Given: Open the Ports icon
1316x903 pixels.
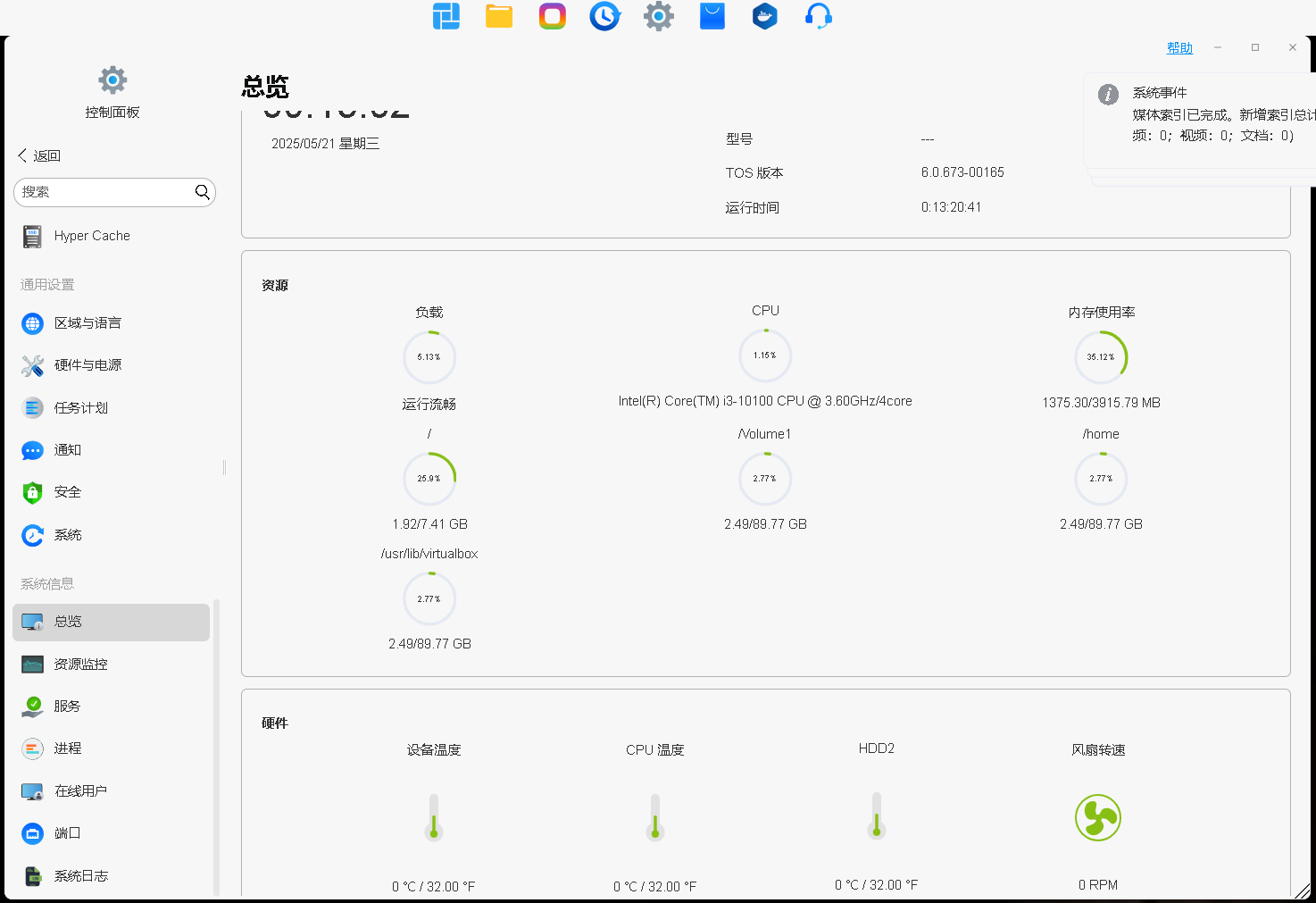Looking at the screenshot, I should (32, 833).
